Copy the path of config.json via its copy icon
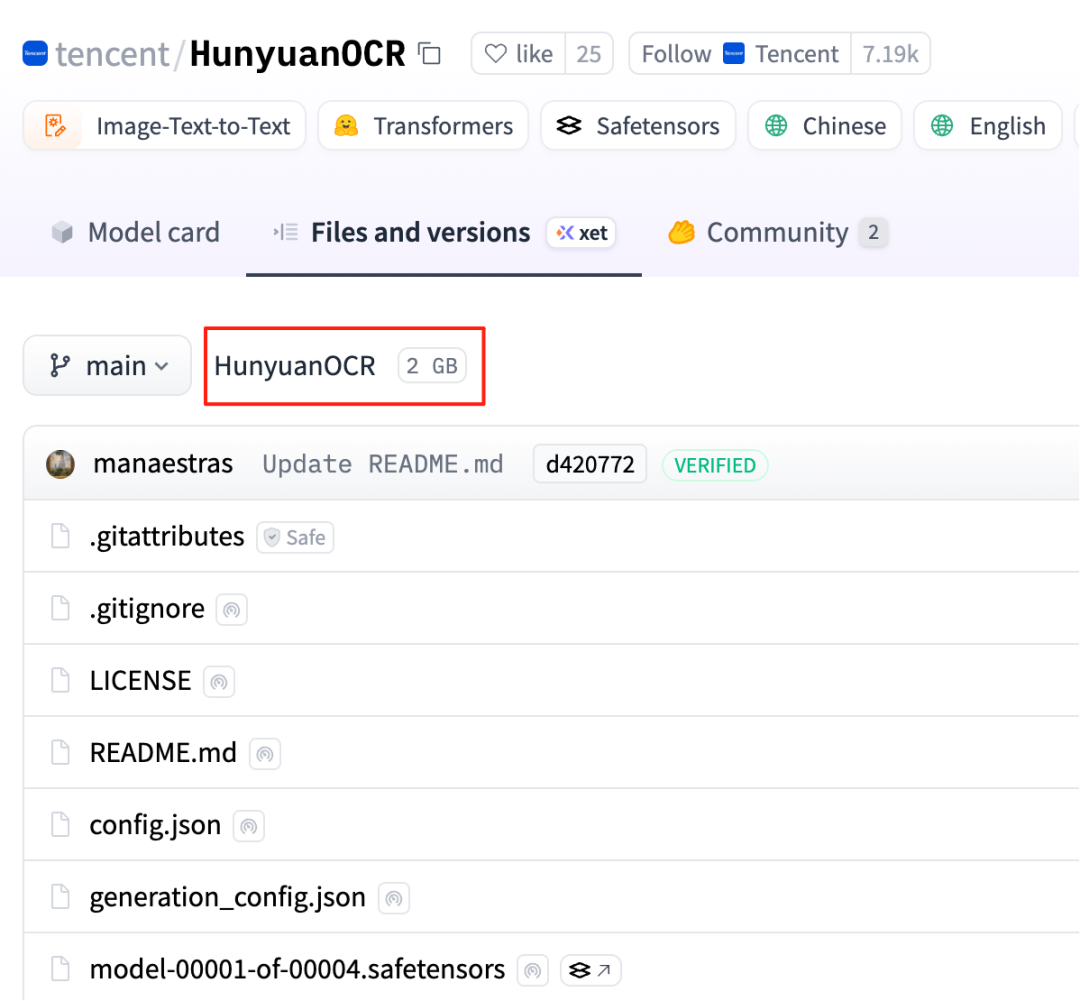 [x=248, y=826]
